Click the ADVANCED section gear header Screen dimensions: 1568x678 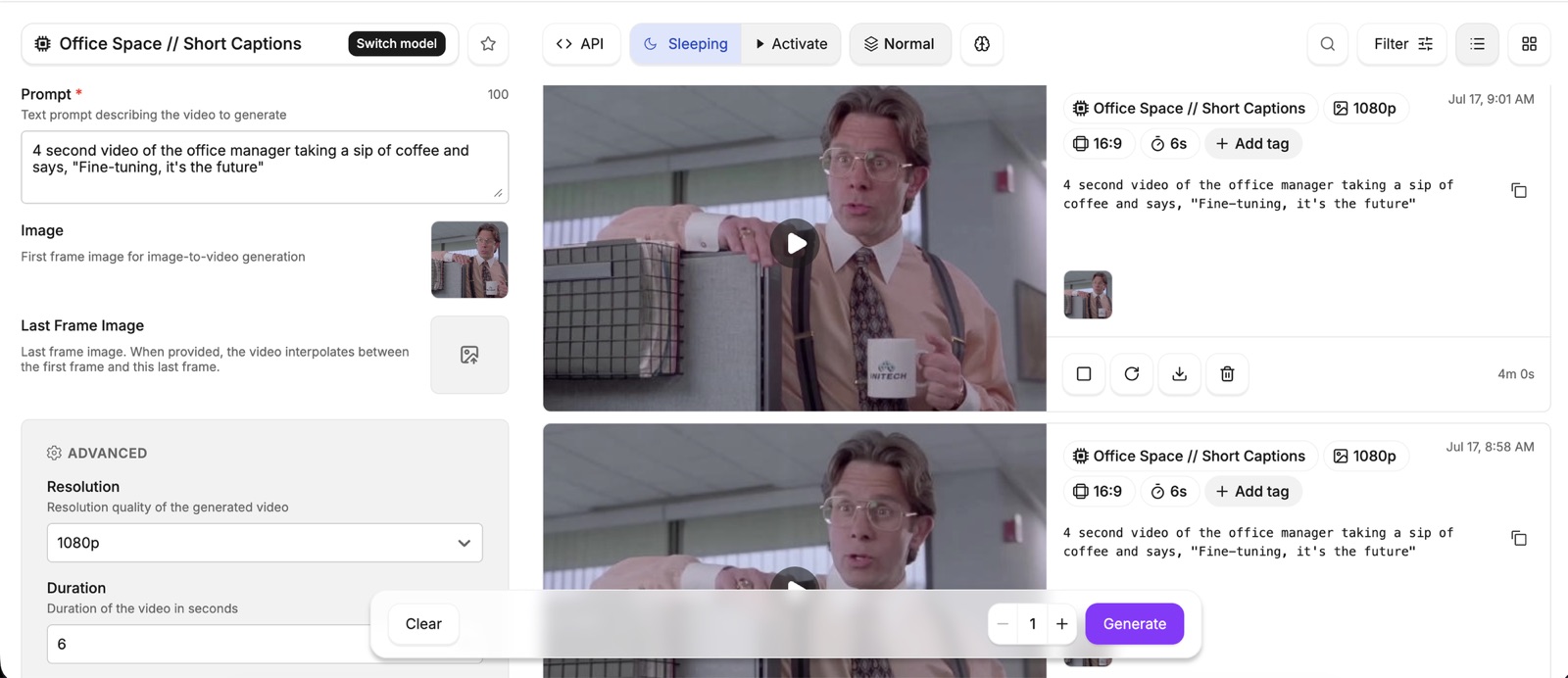(x=97, y=453)
